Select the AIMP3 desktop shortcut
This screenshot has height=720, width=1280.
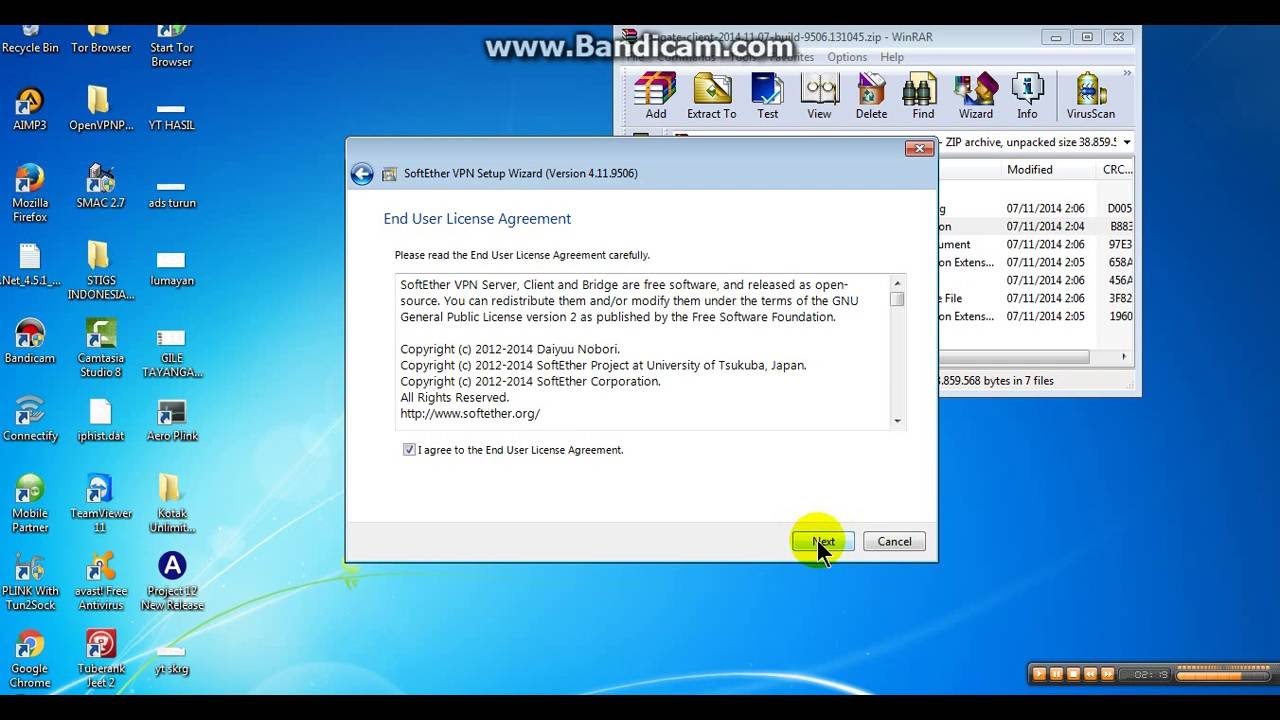point(30,109)
